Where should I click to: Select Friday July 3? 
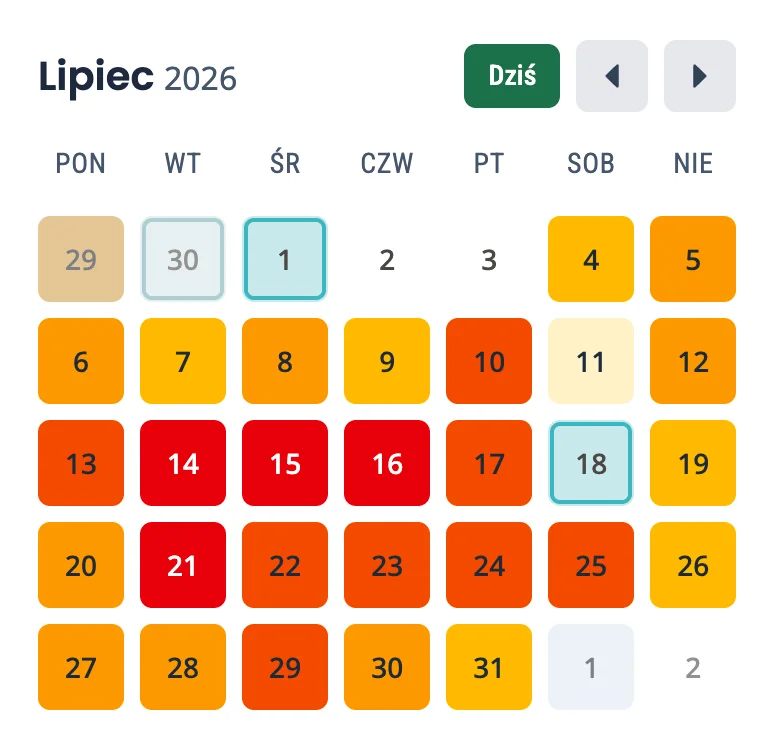coord(489,259)
